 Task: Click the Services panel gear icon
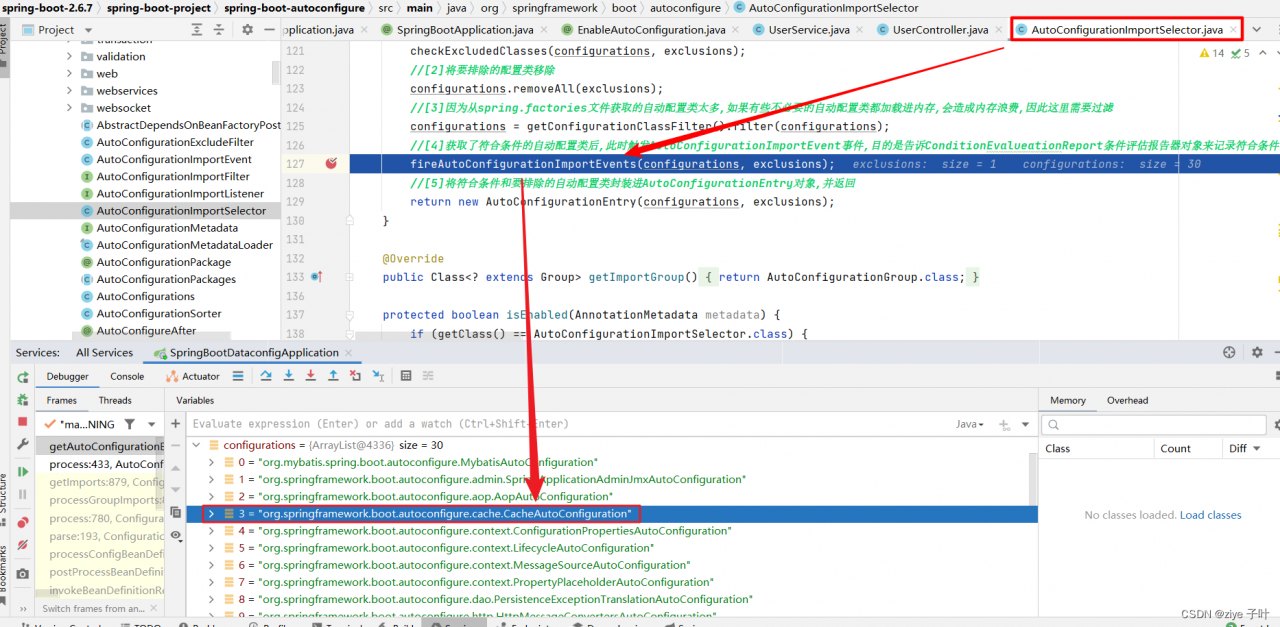1257,352
